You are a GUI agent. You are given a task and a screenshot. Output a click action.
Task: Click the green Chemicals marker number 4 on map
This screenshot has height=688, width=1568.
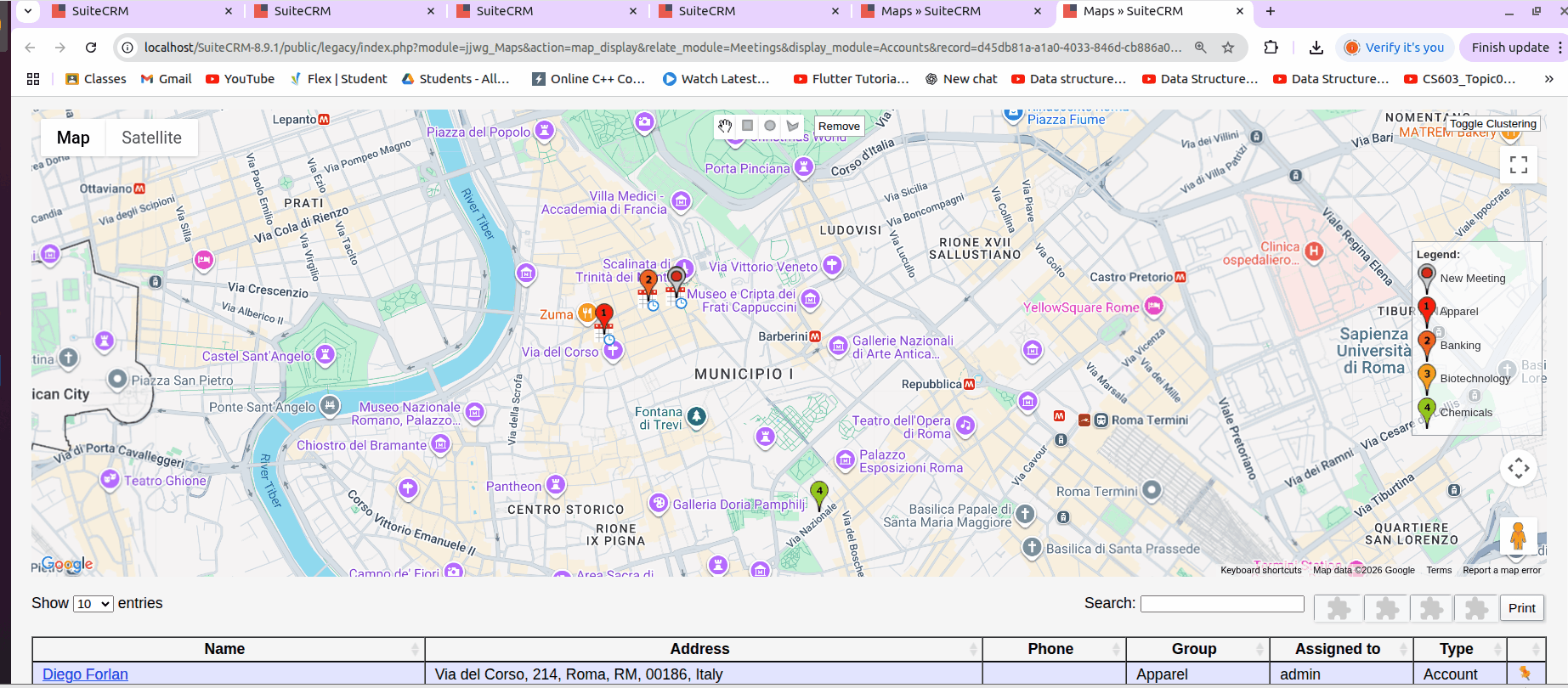[x=818, y=493]
